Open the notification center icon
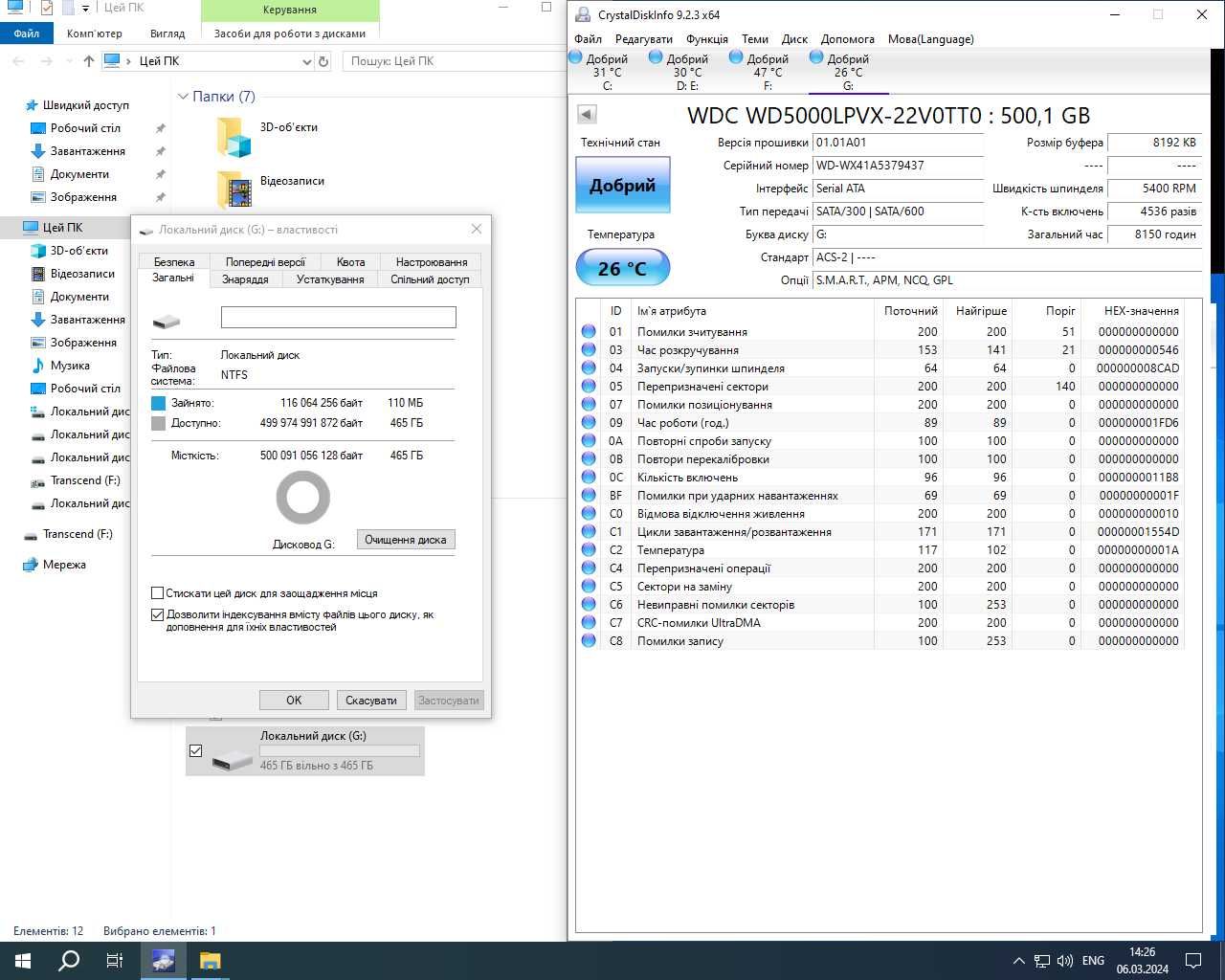 click(x=1193, y=961)
